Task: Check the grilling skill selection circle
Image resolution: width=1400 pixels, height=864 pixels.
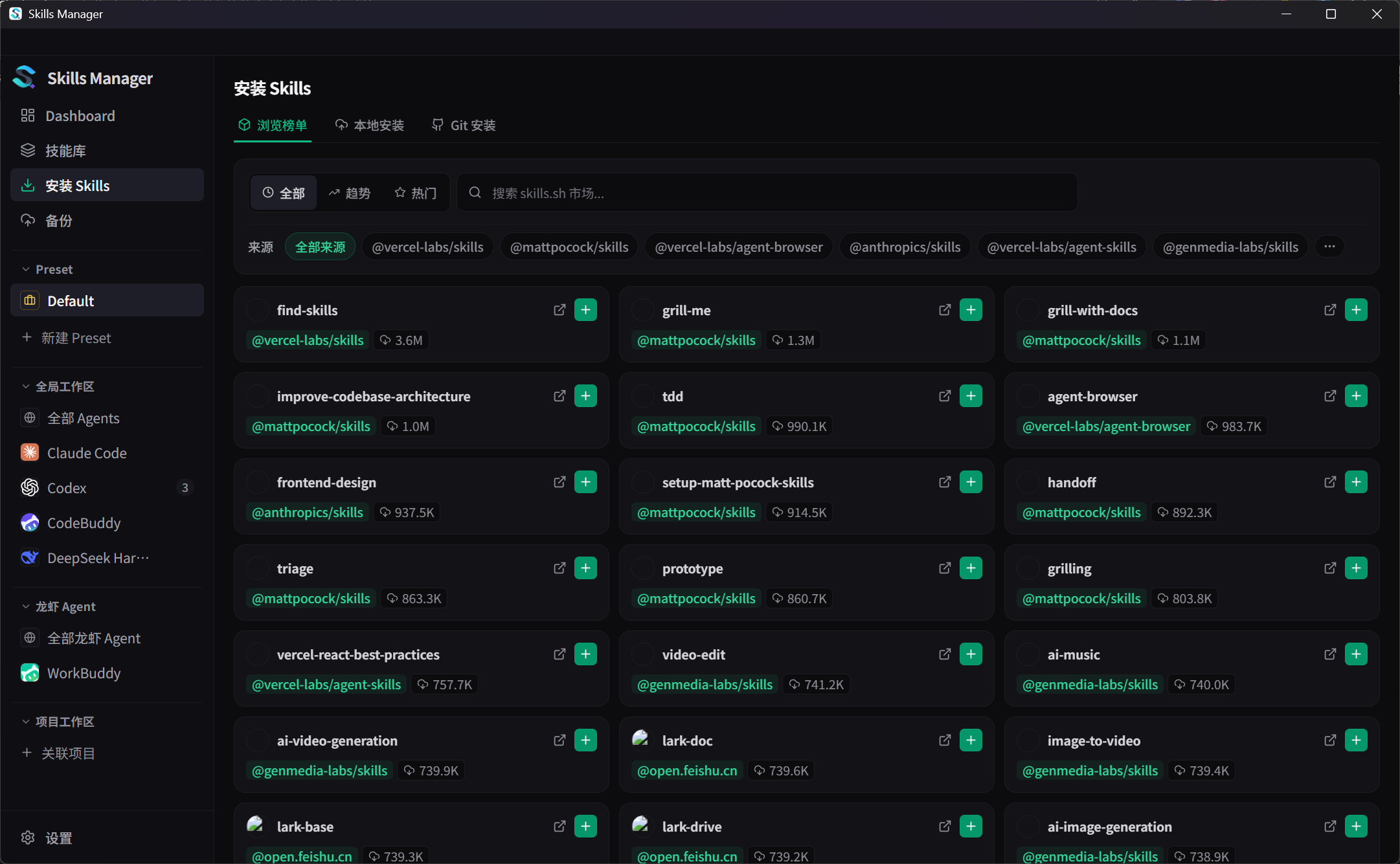Action: pos(1028,568)
